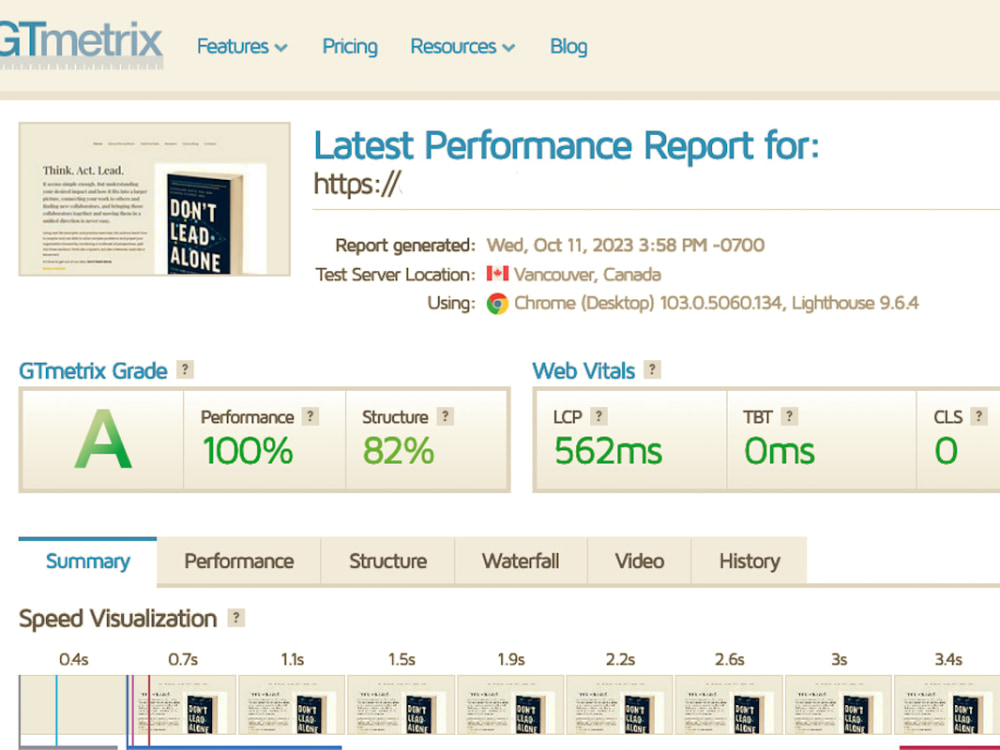The height and width of the screenshot is (750, 1000).
Task: Open the History tab
Action: (x=749, y=561)
